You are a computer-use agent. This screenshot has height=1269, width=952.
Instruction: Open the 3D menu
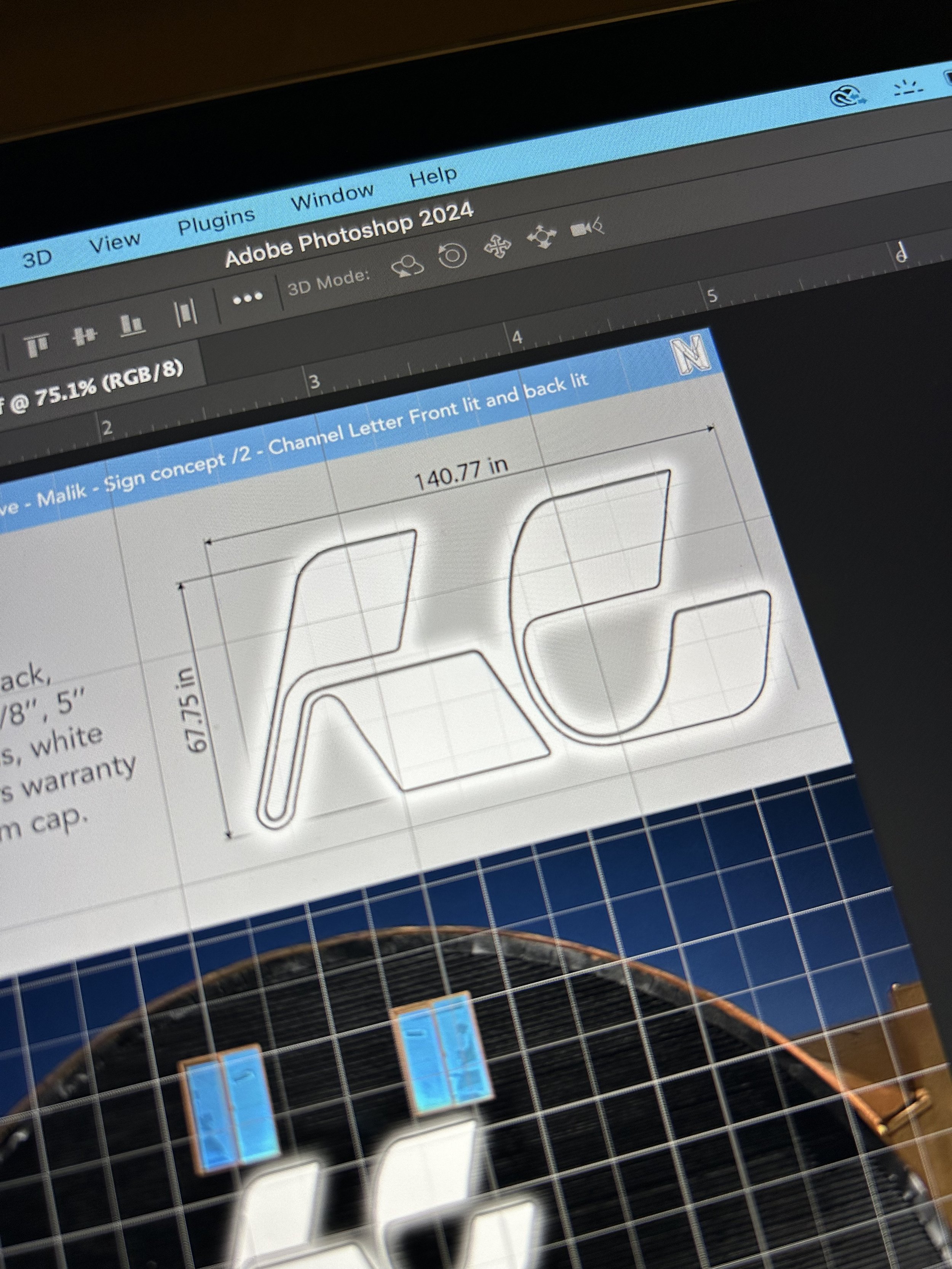coord(37,259)
